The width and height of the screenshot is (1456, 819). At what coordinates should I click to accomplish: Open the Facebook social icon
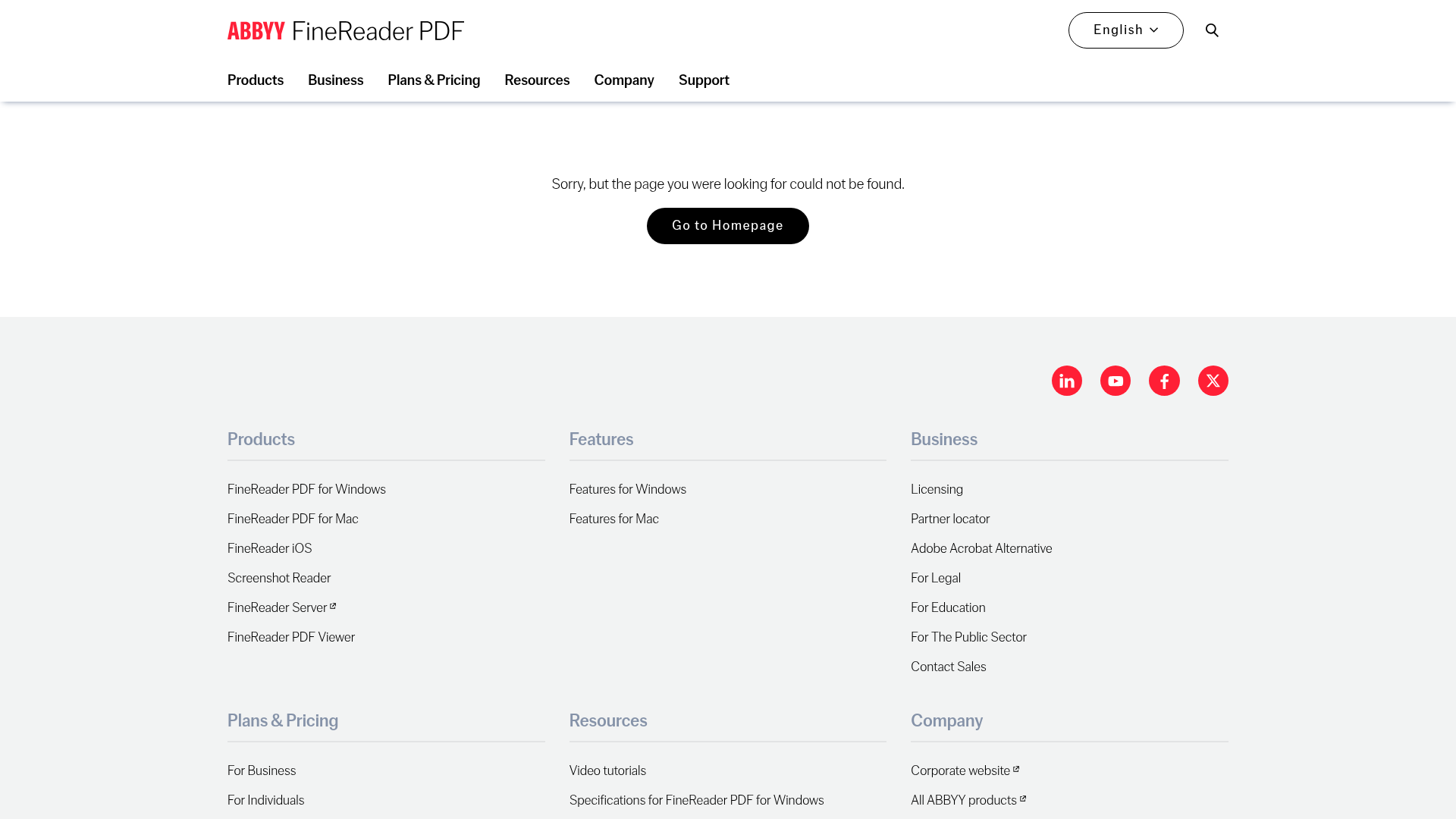(x=1164, y=381)
